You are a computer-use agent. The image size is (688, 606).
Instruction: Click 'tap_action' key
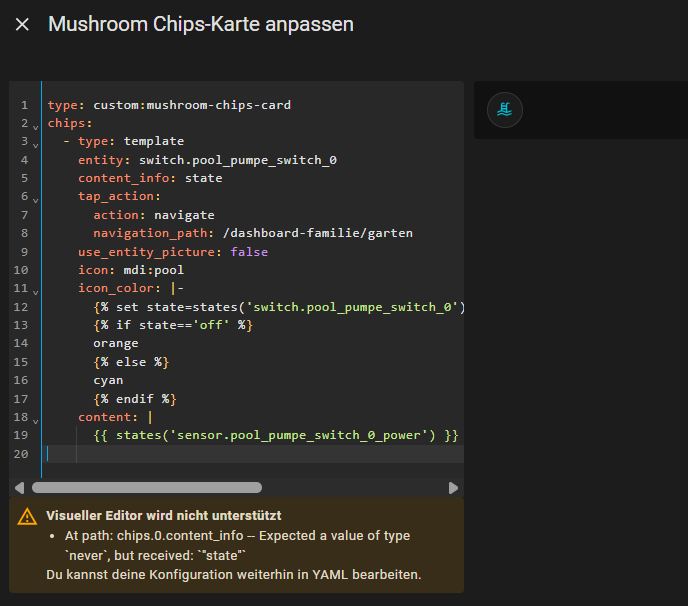[x=116, y=196]
